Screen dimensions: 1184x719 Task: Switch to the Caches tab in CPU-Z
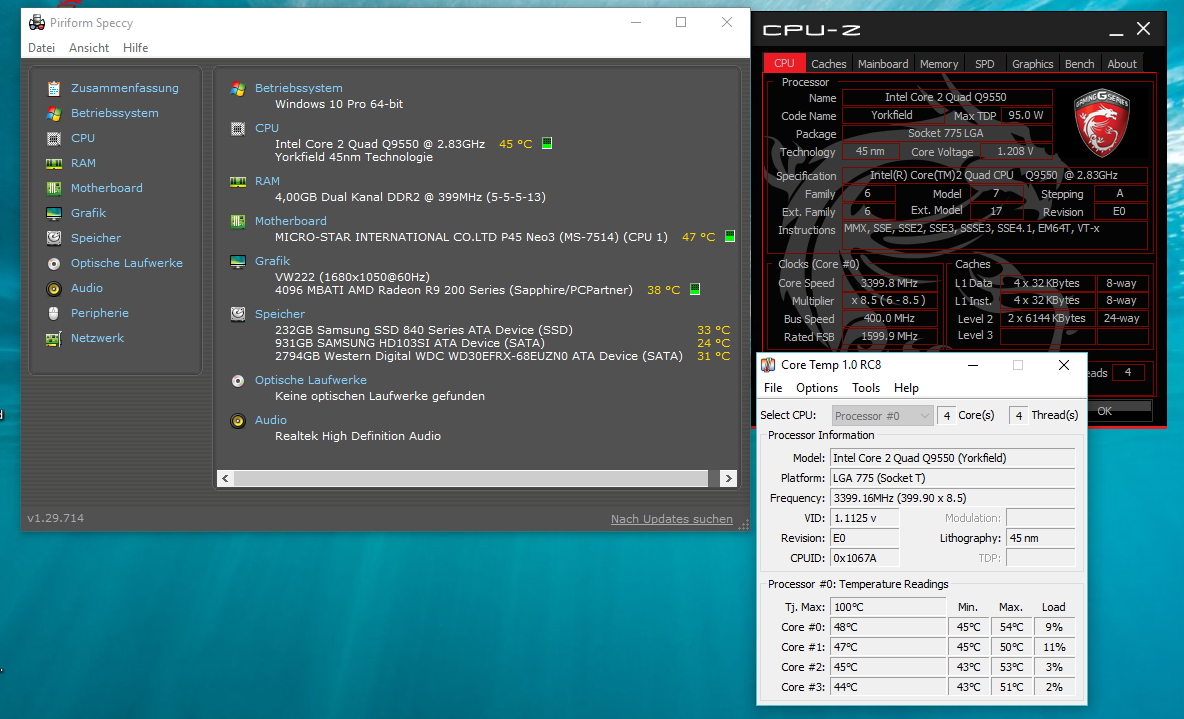[x=828, y=63]
